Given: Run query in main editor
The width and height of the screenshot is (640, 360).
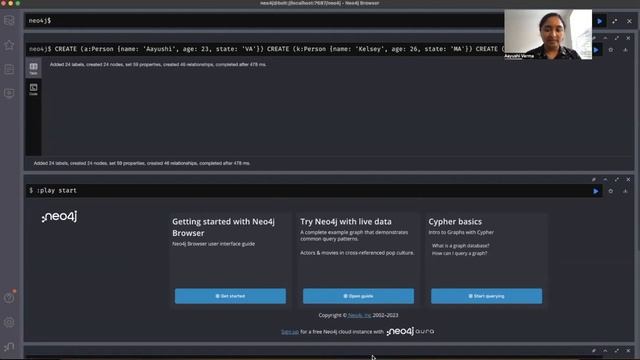Looking at the screenshot, I should click(600, 21).
